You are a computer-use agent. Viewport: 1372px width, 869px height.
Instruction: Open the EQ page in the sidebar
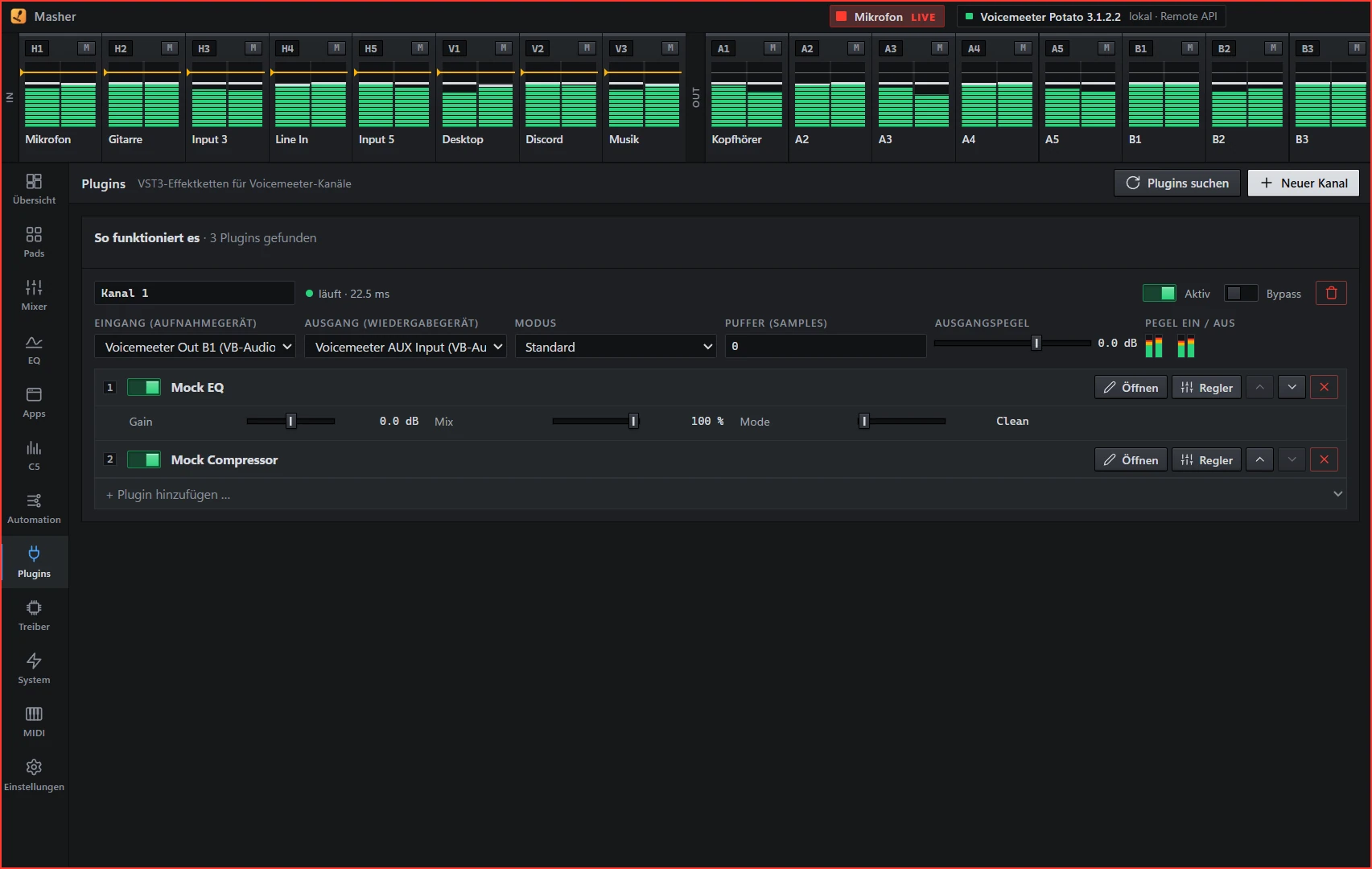coord(34,349)
